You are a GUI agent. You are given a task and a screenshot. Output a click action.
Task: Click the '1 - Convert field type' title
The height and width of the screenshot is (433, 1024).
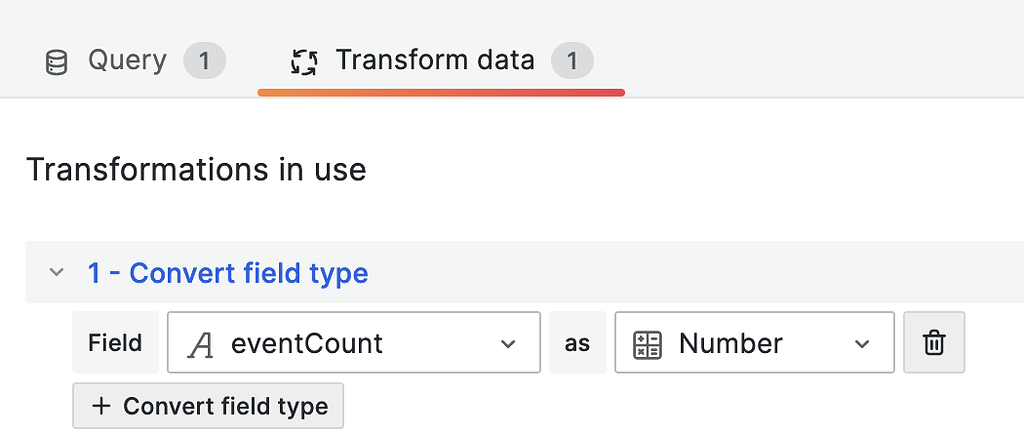click(x=228, y=272)
